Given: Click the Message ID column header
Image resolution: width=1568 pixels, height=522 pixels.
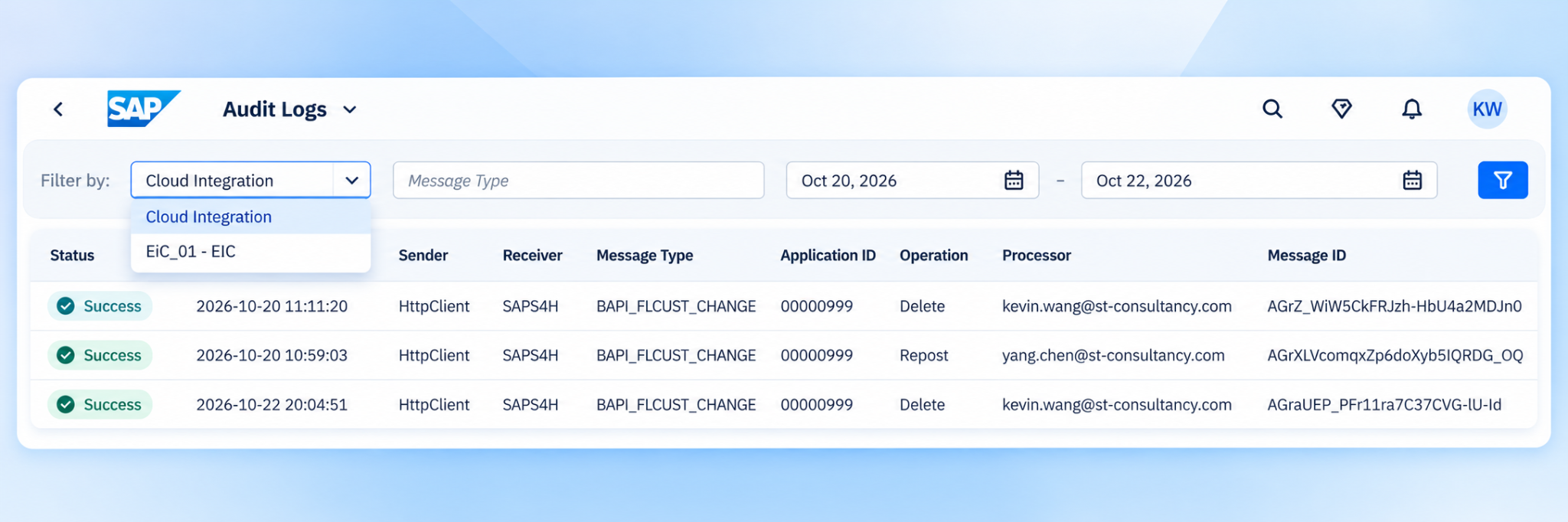Looking at the screenshot, I should [x=1306, y=256].
